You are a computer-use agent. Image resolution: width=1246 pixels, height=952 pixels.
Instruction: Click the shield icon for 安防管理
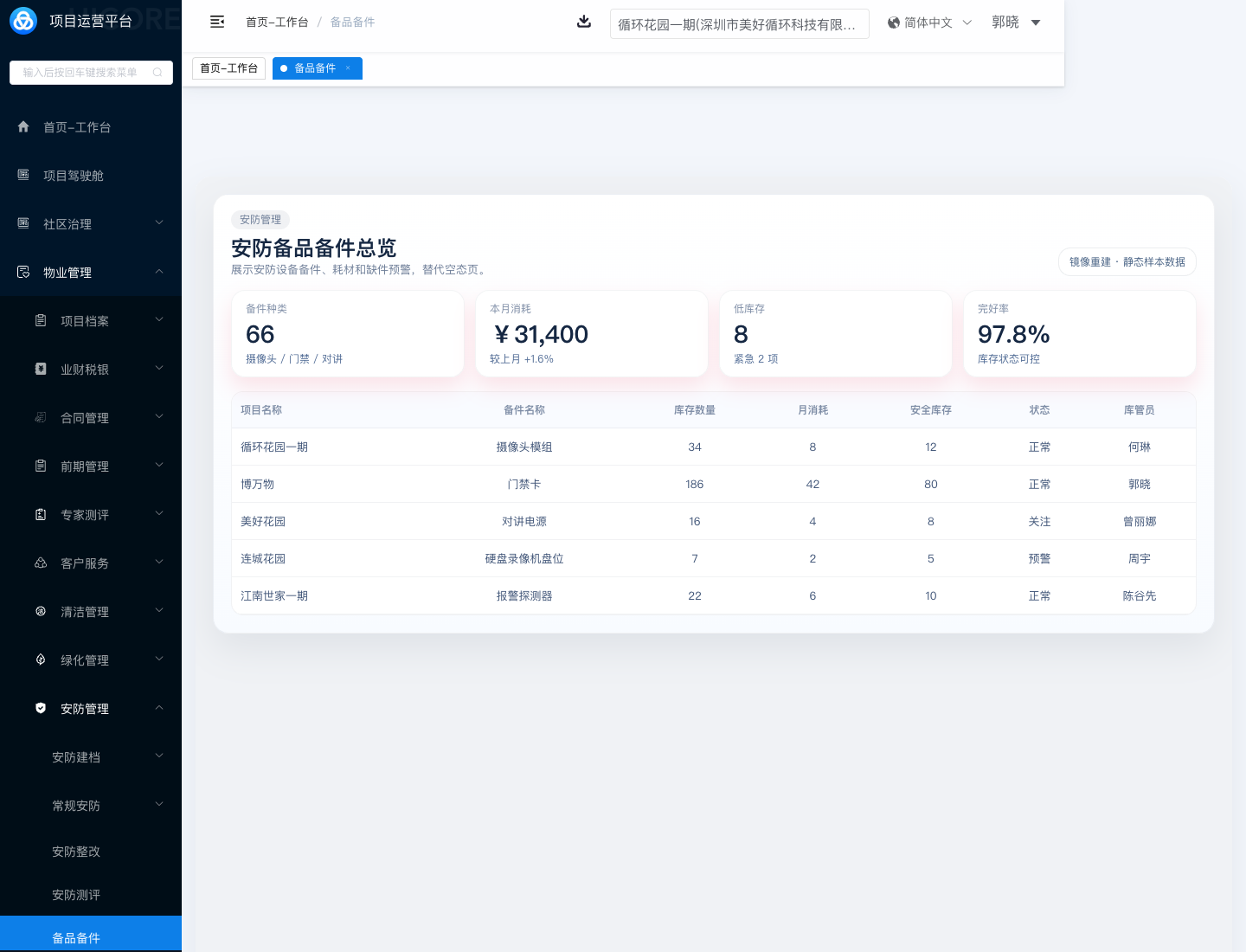coord(41,709)
